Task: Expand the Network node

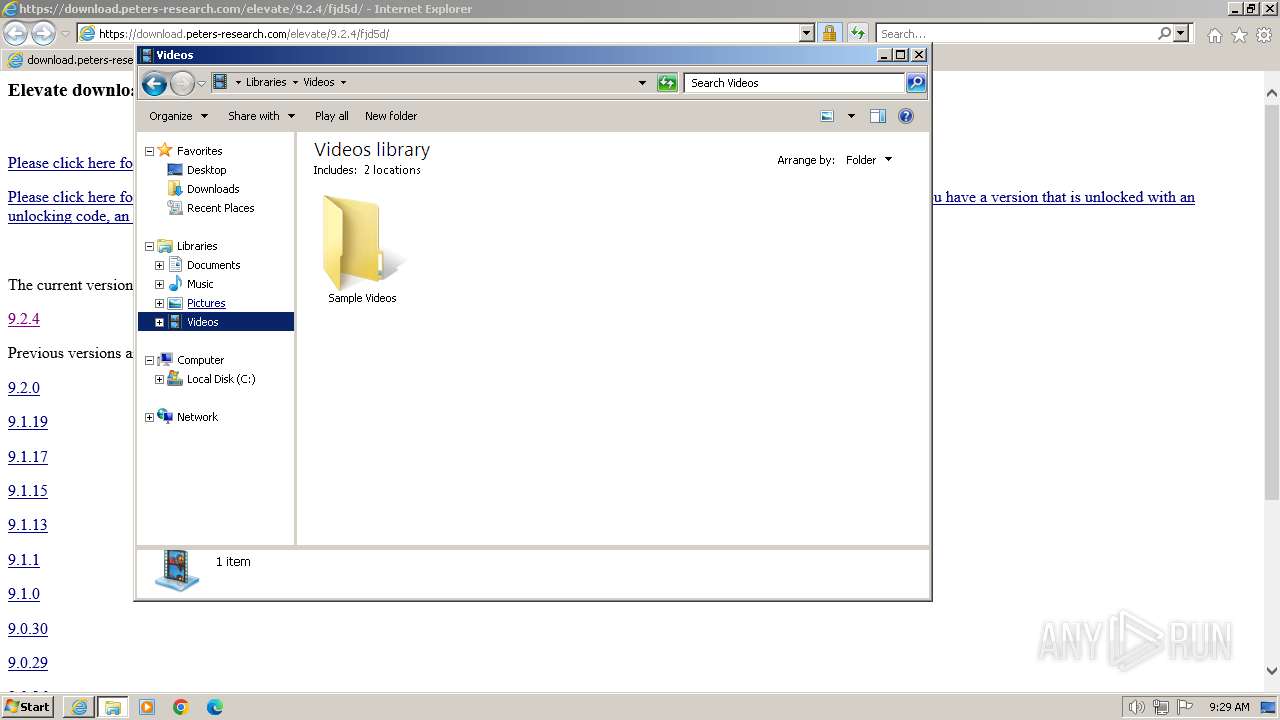Action: (149, 418)
